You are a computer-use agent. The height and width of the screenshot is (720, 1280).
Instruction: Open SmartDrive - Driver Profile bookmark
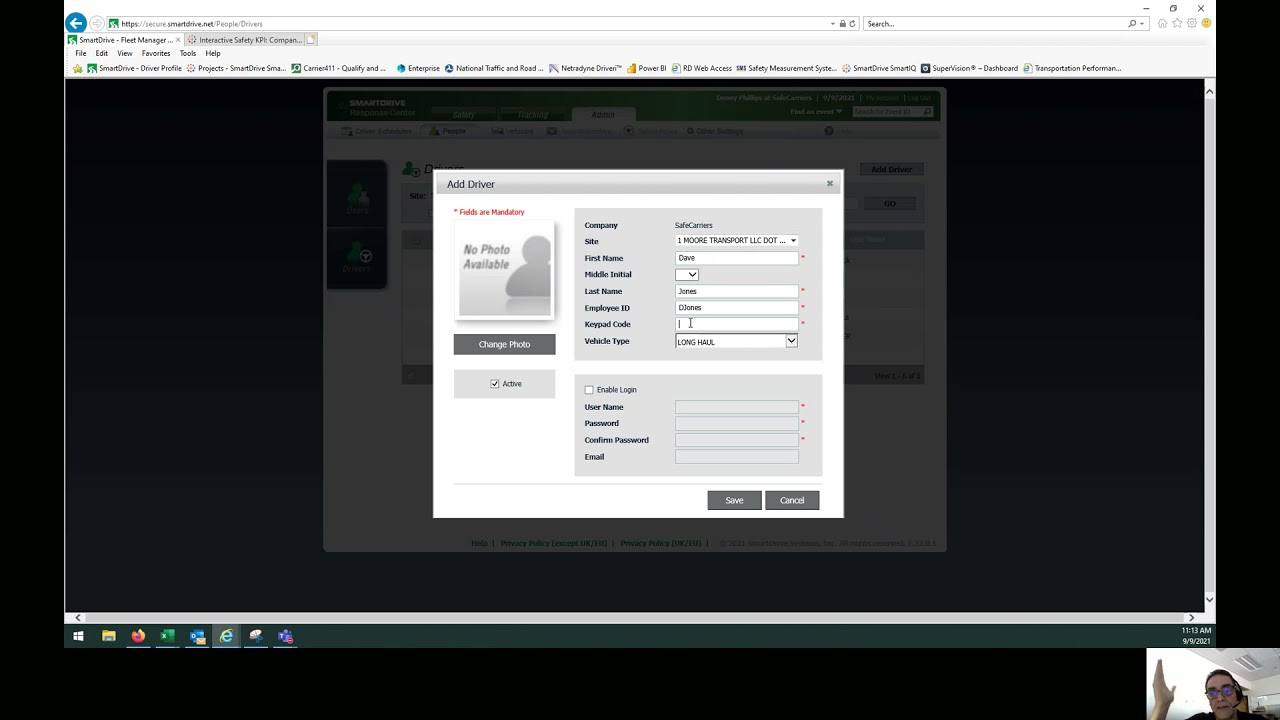tap(135, 68)
